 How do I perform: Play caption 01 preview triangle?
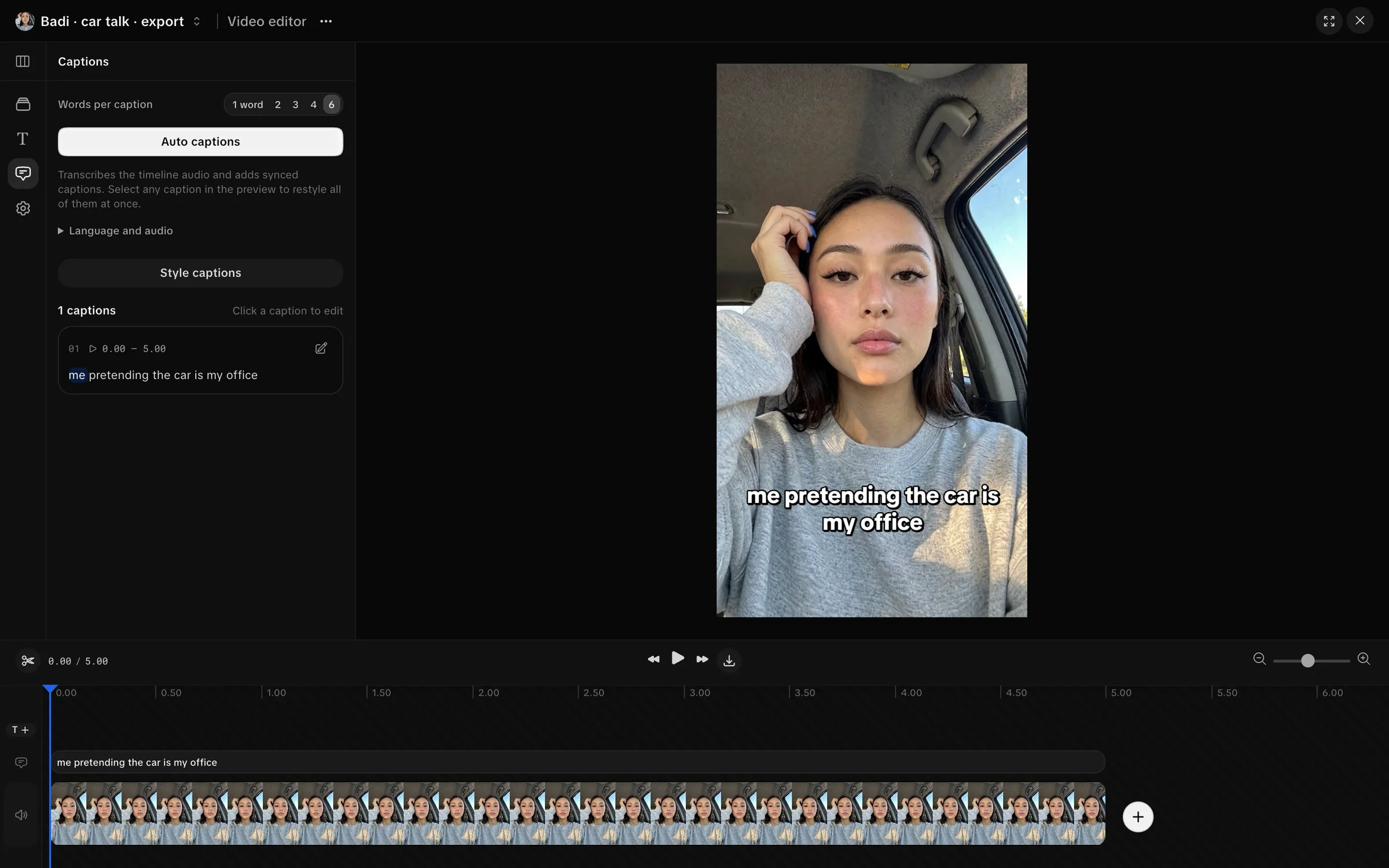coord(93,348)
